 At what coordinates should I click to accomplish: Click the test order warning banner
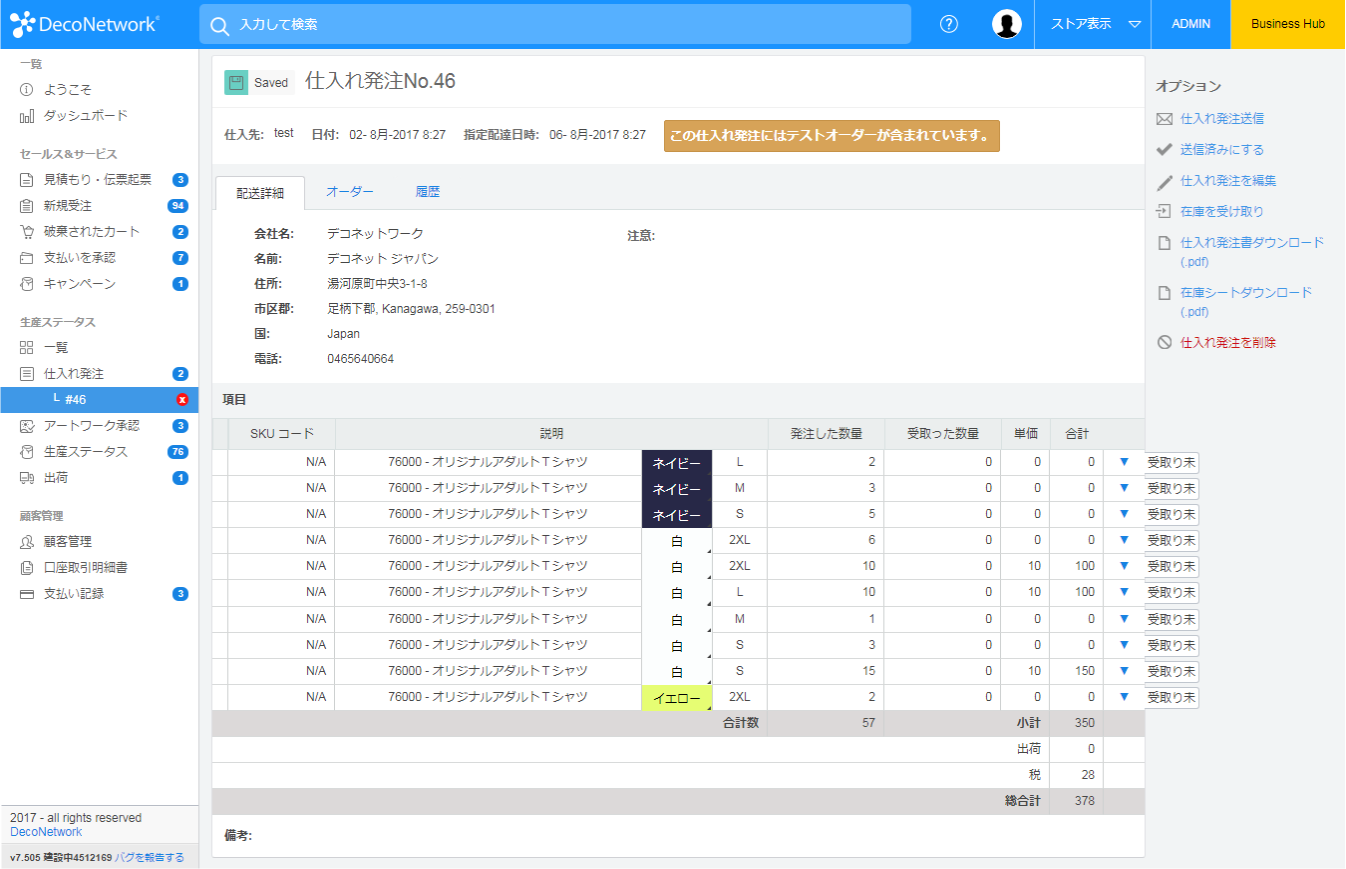click(832, 136)
